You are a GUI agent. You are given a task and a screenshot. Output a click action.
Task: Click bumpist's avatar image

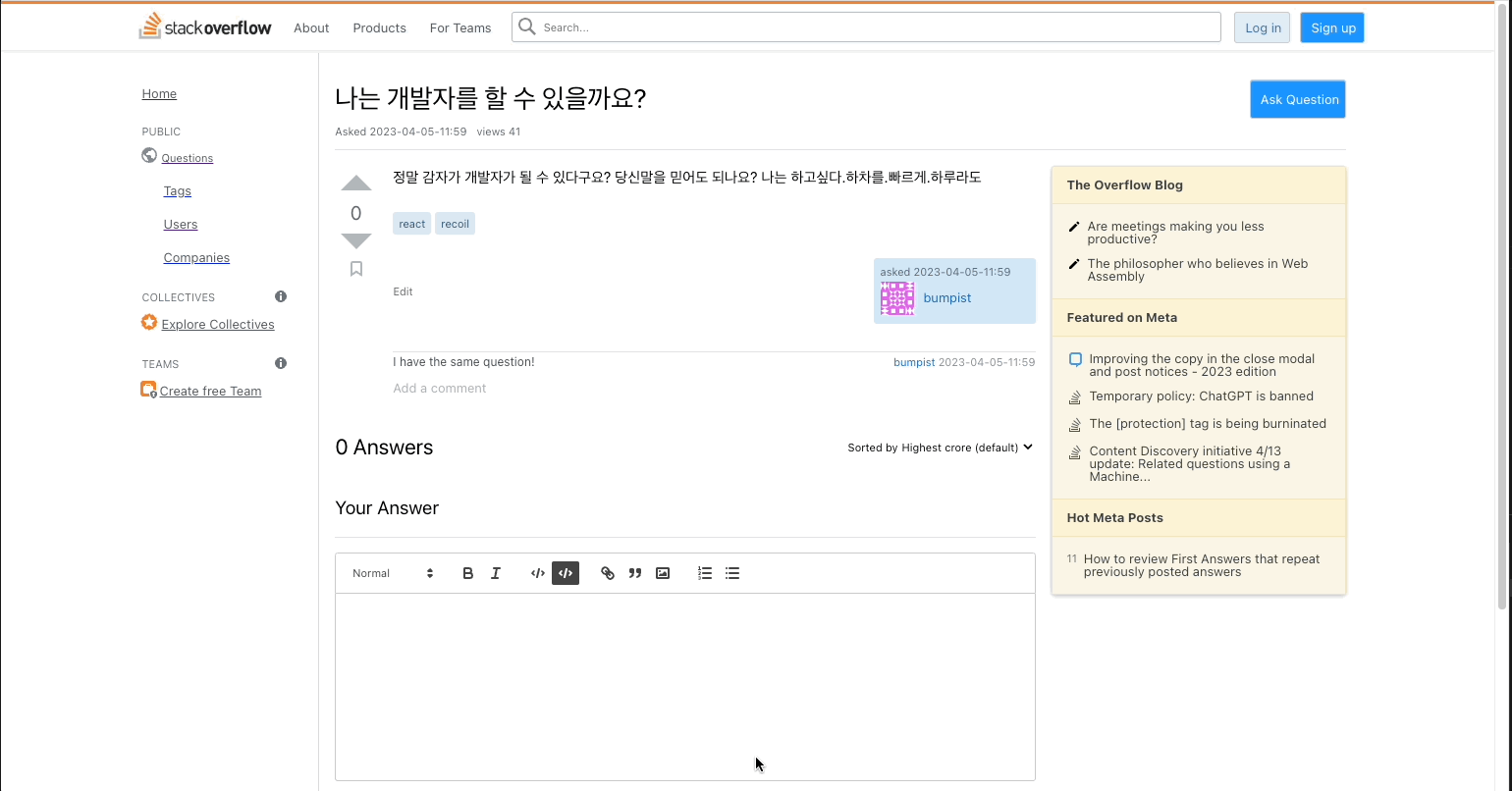[x=897, y=298]
